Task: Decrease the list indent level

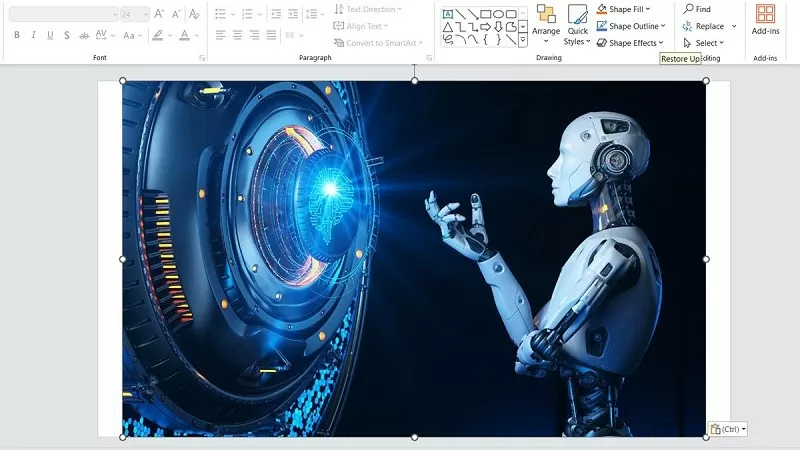Action: click(x=276, y=14)
